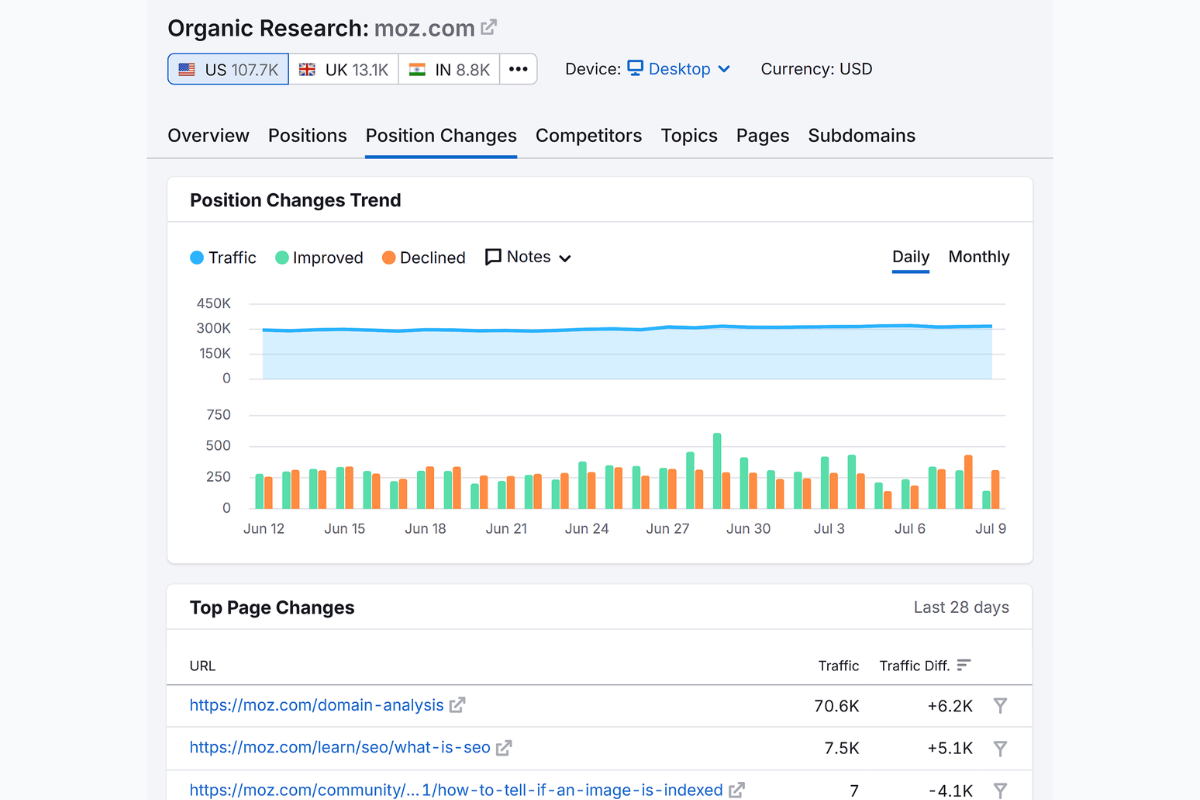
Task: Switch to the Competitors tab
Action: click(588, 135)
